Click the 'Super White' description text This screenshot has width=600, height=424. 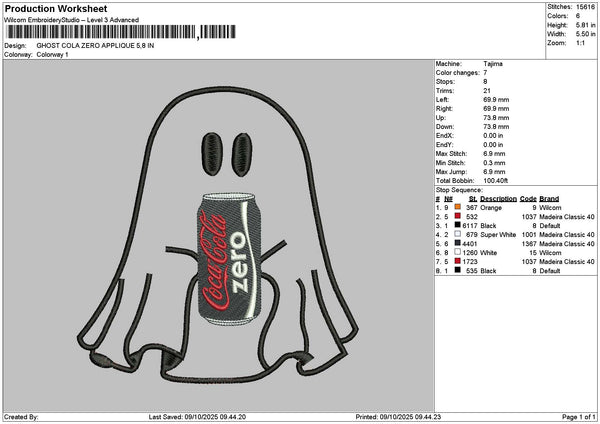[x=498, y=235]
